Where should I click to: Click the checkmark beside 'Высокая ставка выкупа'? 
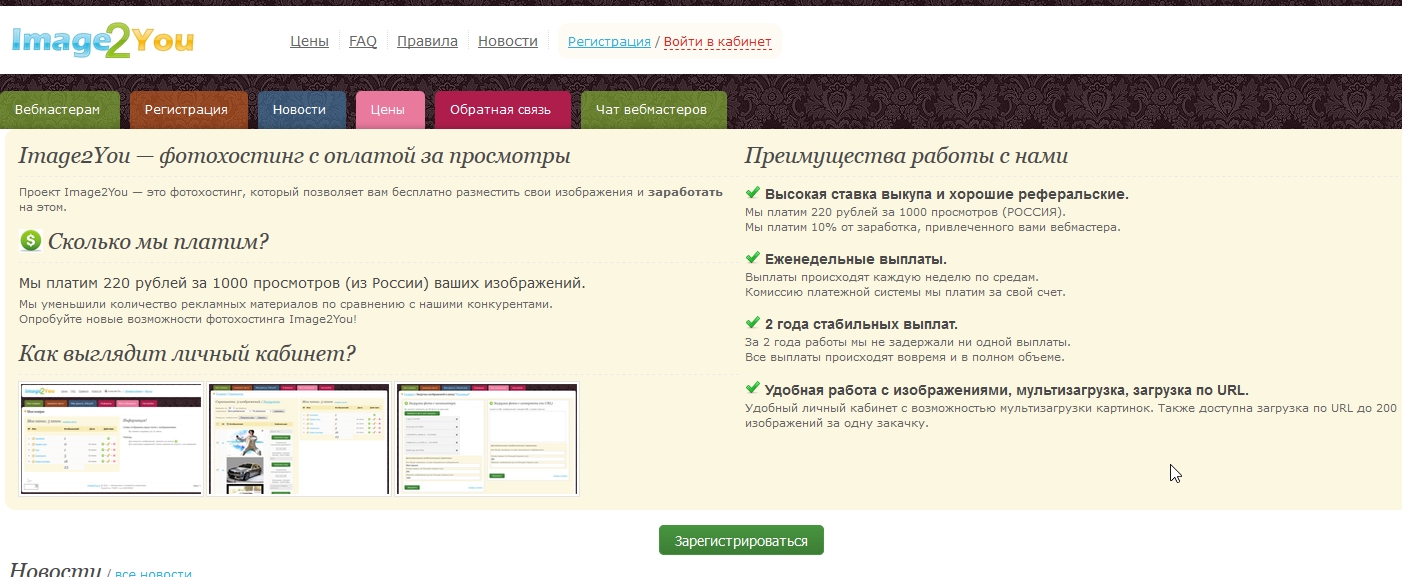[x=753, y=193]
